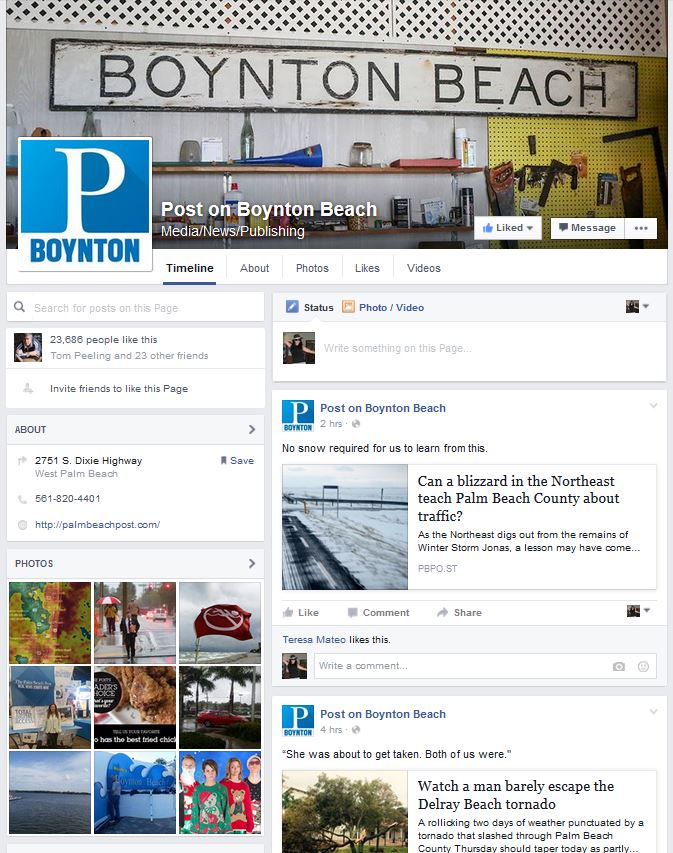Open the About tab

pos(254,268)
